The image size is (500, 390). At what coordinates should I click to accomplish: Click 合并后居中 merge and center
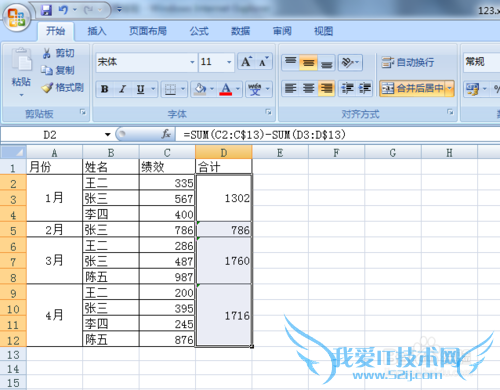coord(413,88)
